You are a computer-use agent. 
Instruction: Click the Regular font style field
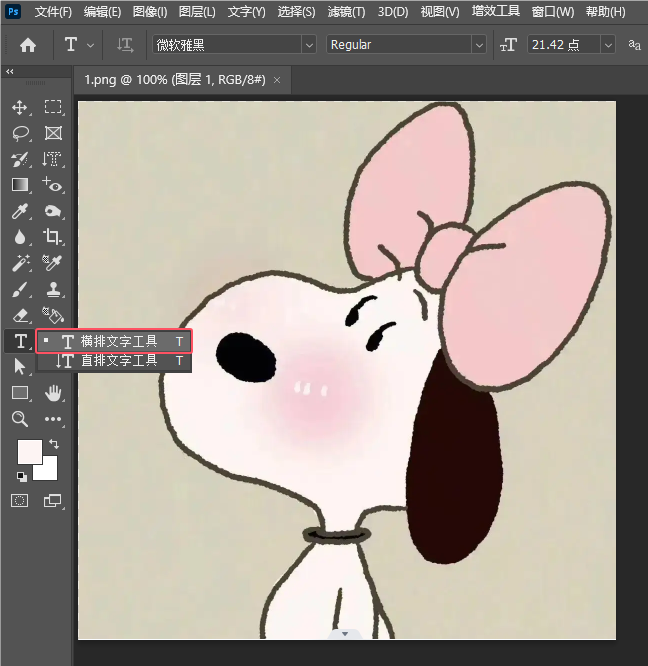(398, 45)
